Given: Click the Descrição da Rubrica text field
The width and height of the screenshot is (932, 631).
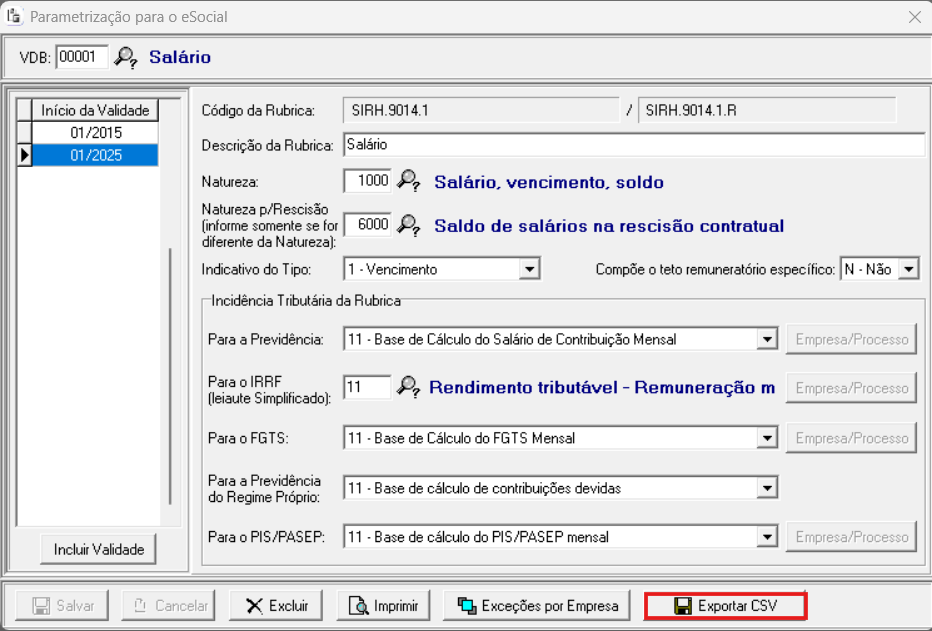Looking at the screenshot, I should click(633, 145).
